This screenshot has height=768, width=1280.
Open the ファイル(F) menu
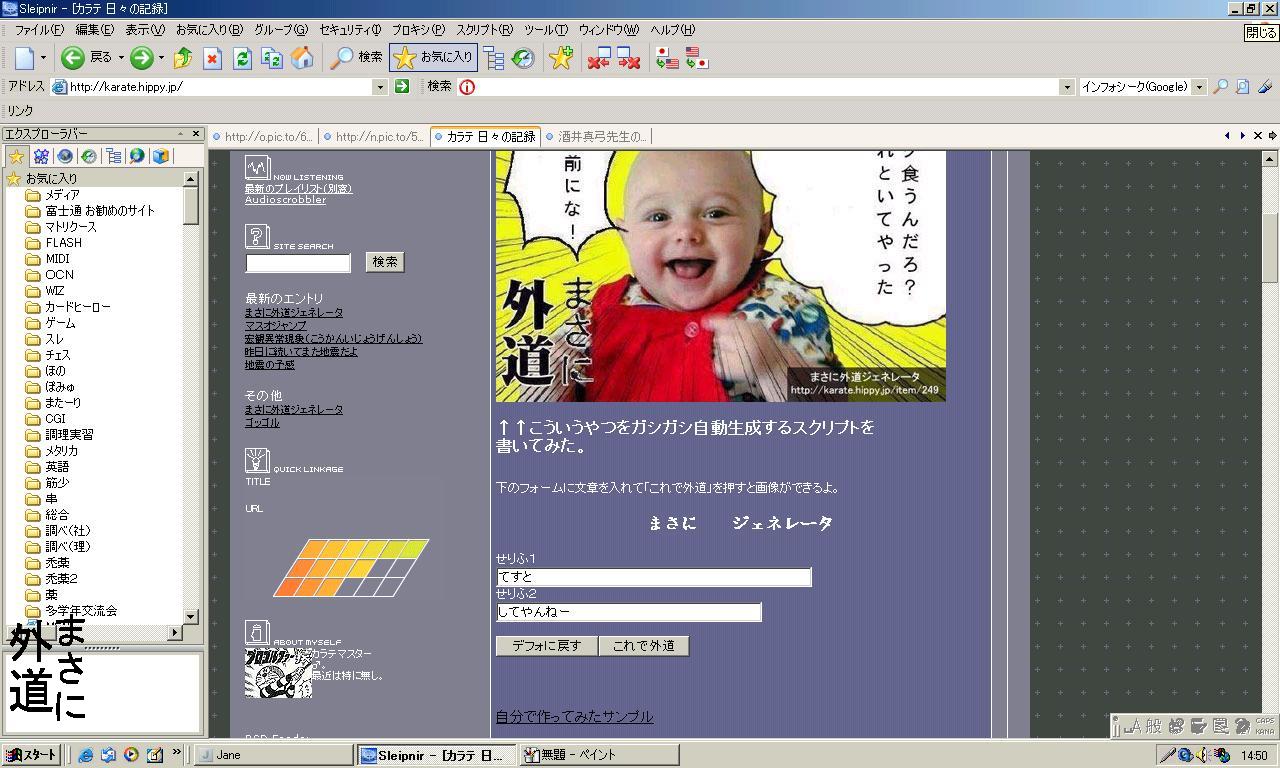[39, 30]
